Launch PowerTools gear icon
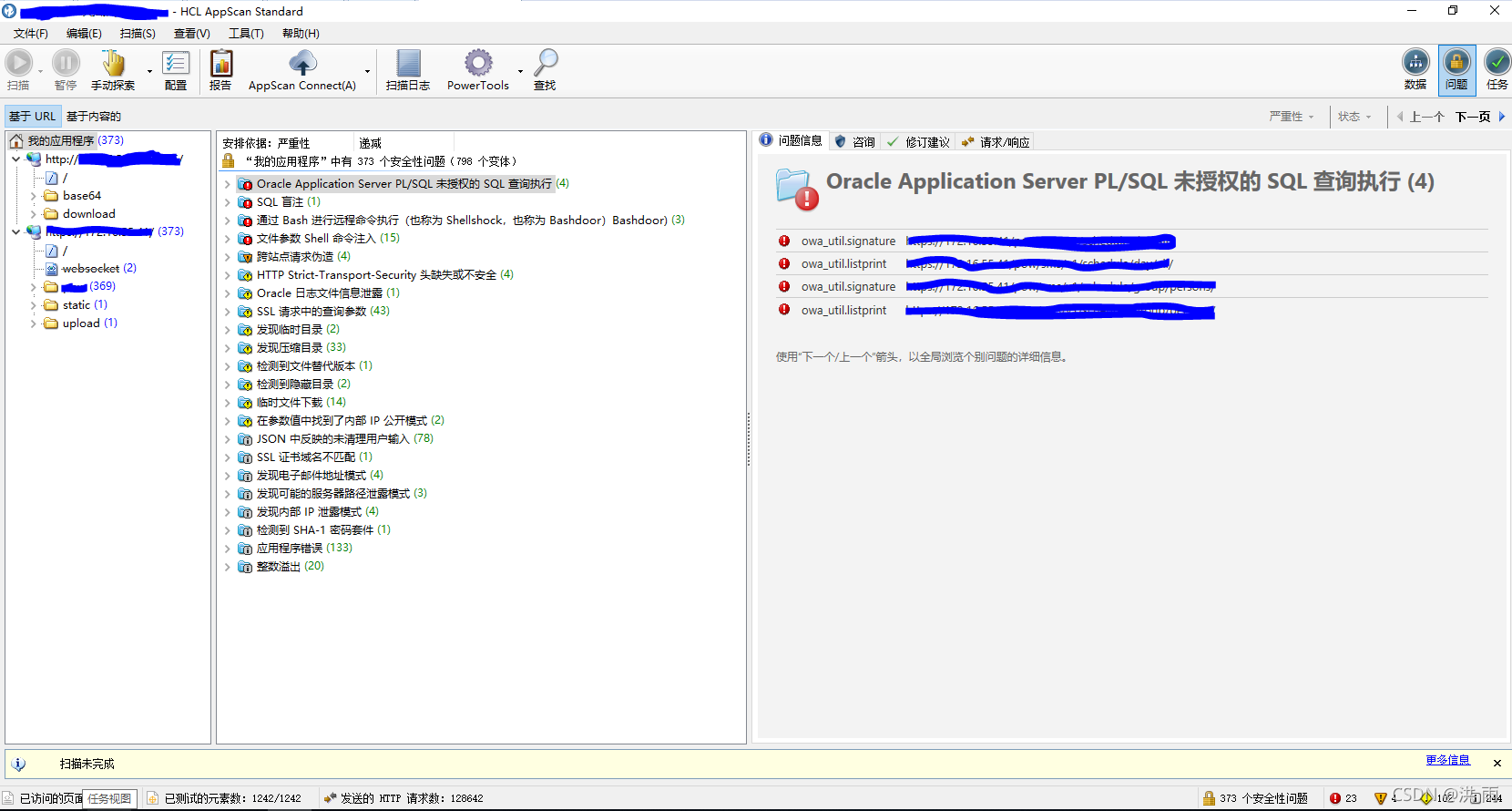The image size is (1512, 811). coord(478,63)
